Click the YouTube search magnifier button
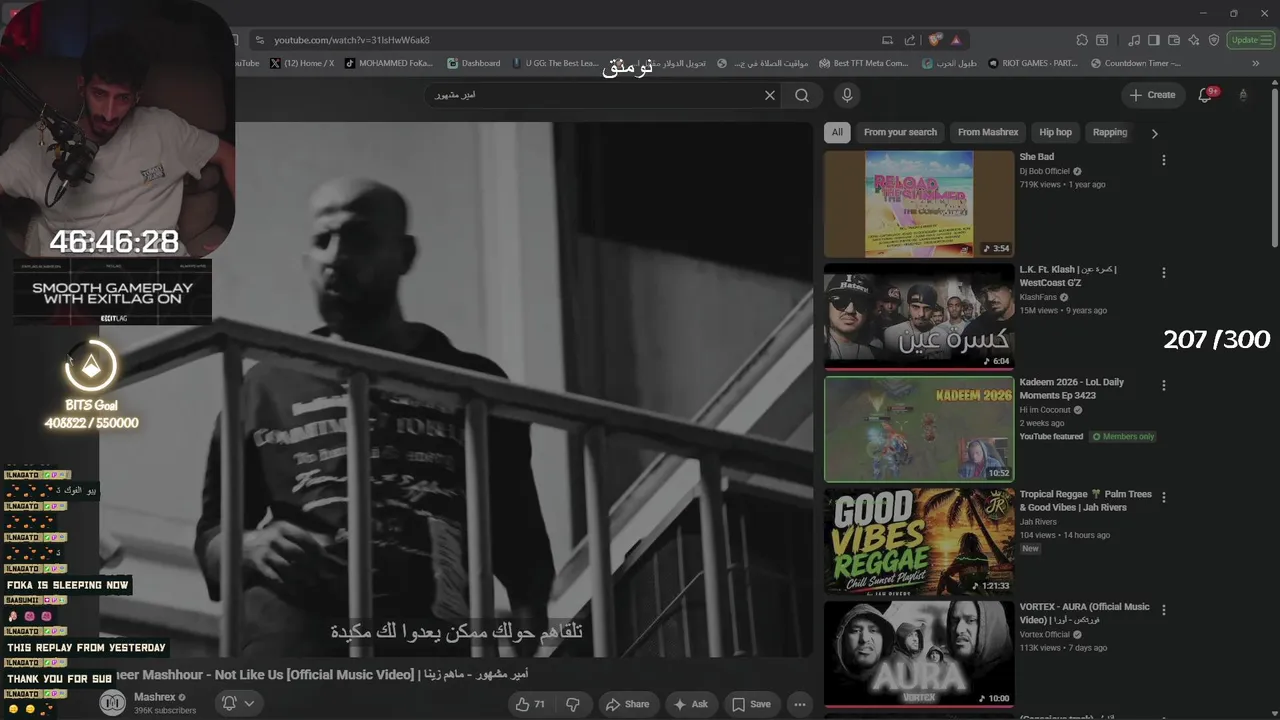1280x720 pixels. click(x=802, y=95)
